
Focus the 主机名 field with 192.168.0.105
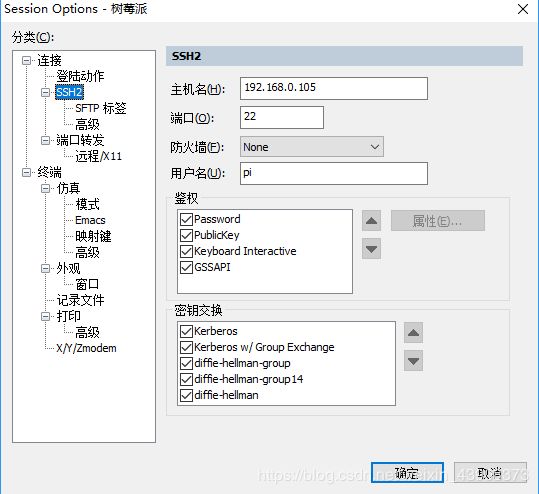333,89
